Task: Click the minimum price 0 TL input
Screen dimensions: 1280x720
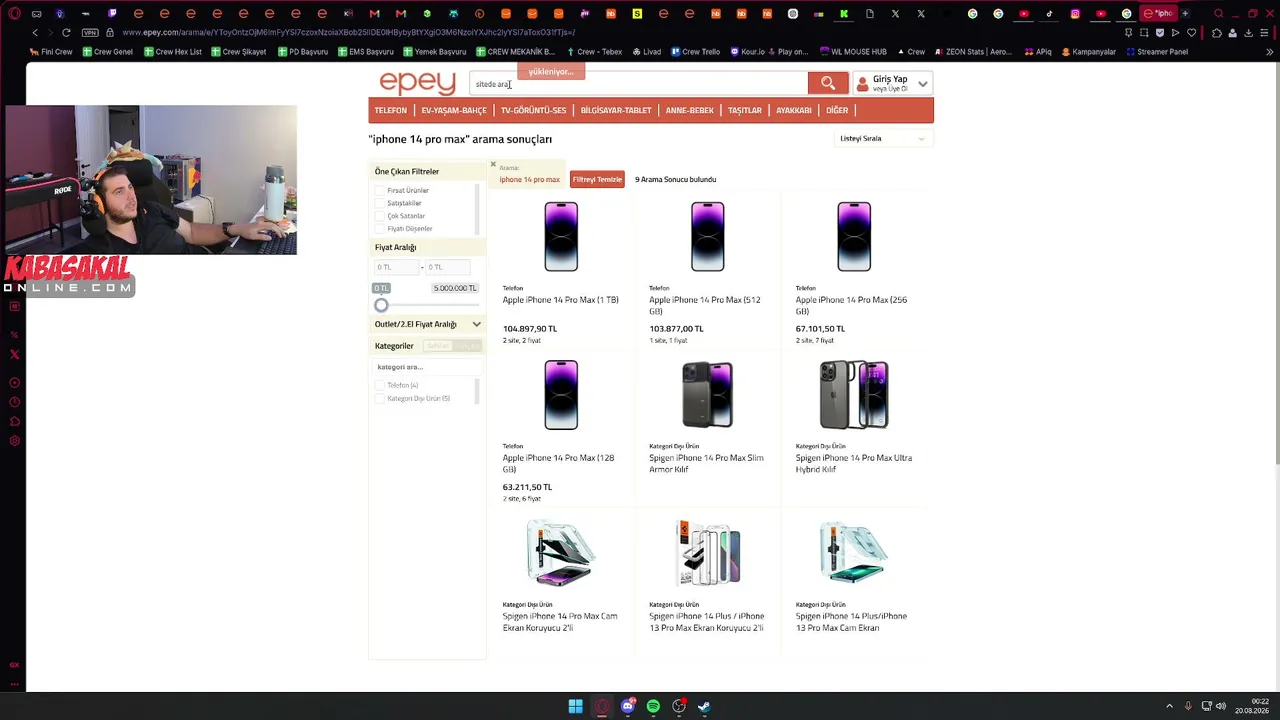Action: click(x=396, y=267)
